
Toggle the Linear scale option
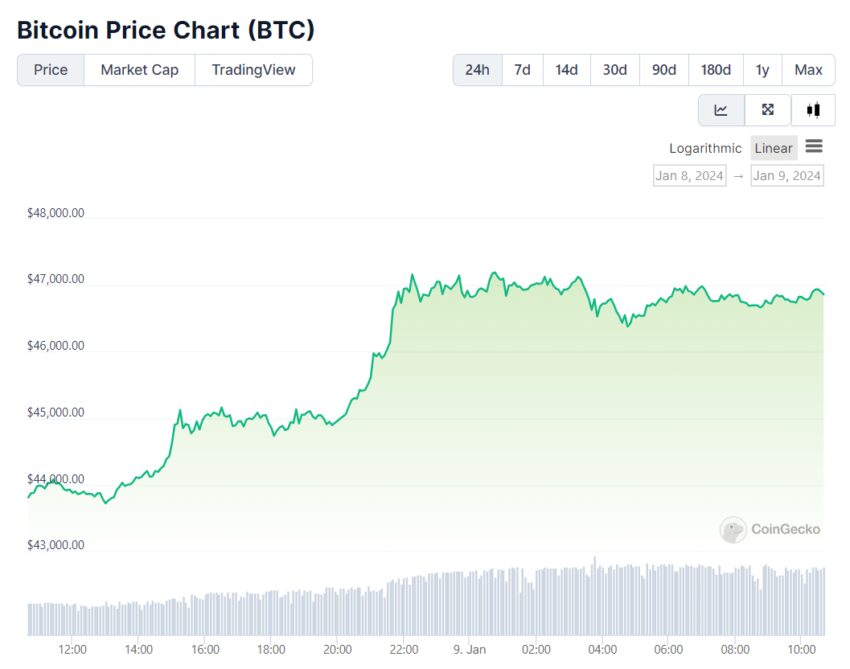(x=774, y=148)
